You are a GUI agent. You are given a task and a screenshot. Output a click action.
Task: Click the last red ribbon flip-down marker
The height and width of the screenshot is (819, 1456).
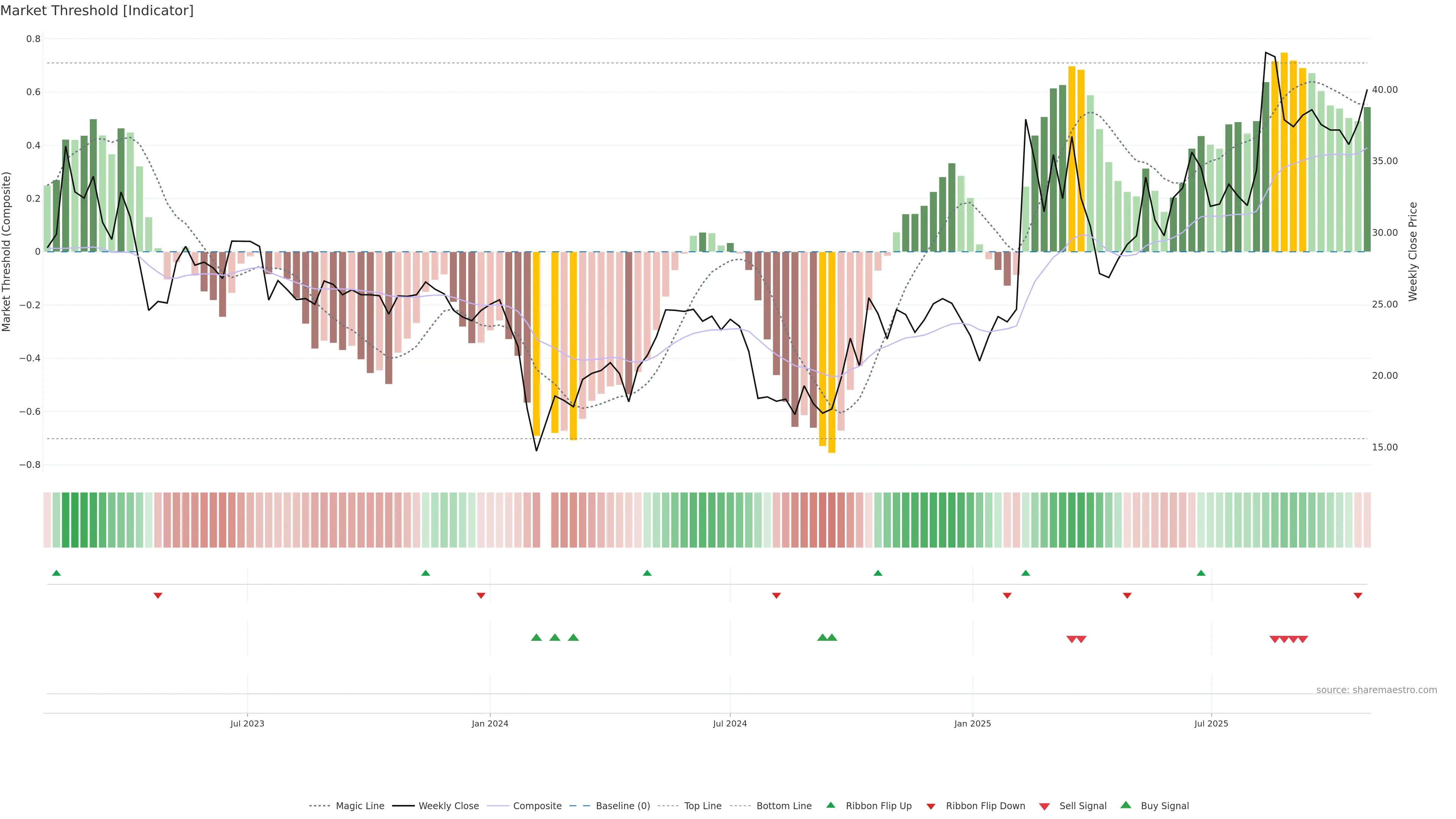1358,595
